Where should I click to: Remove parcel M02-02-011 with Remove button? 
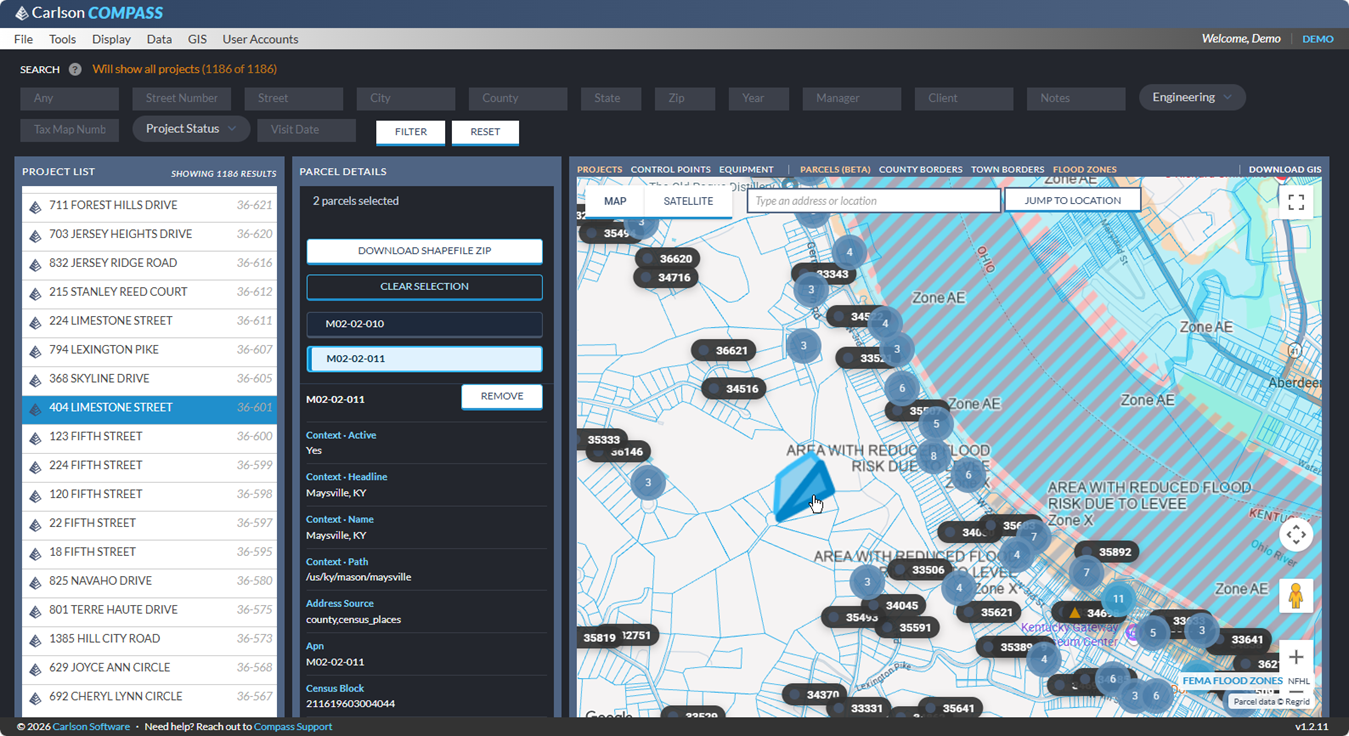(x=502, y=397)
